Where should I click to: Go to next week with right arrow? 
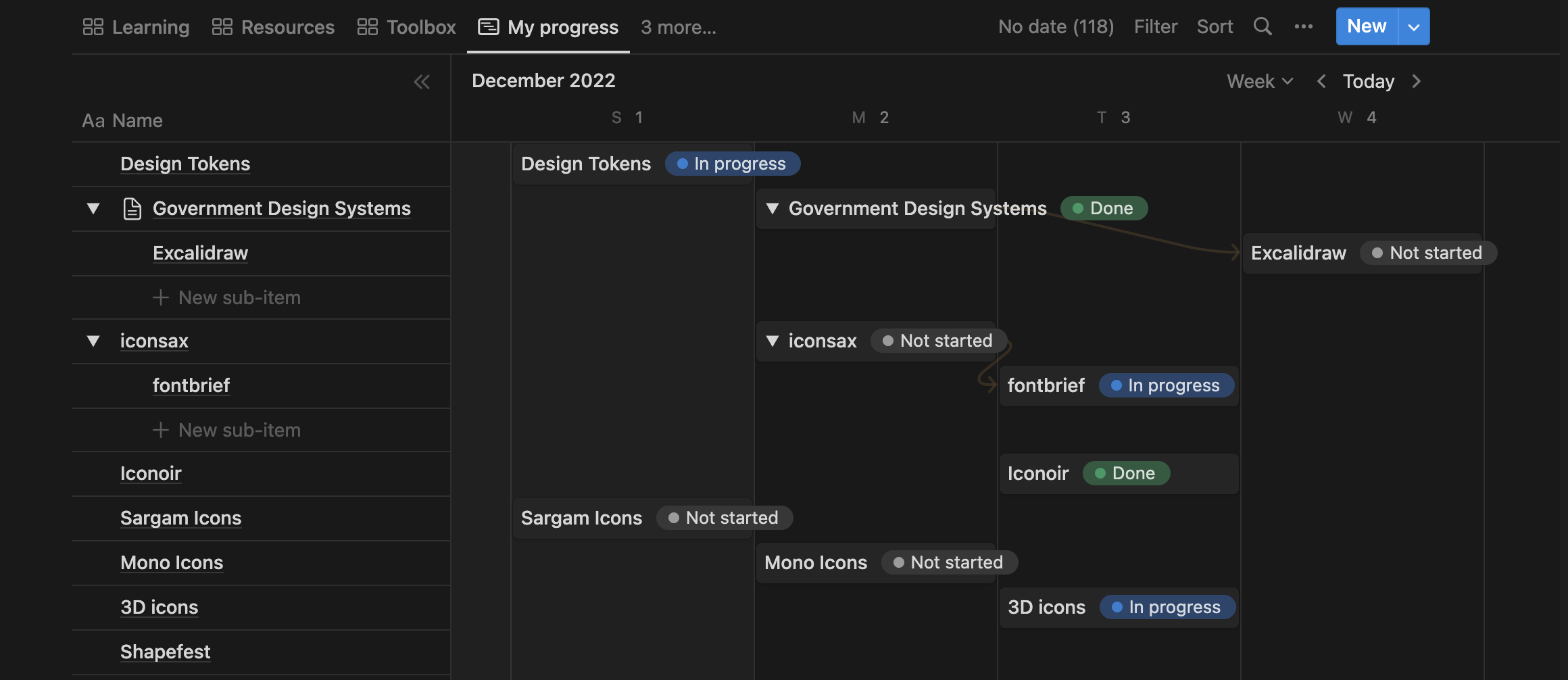tap(1417, 81)
